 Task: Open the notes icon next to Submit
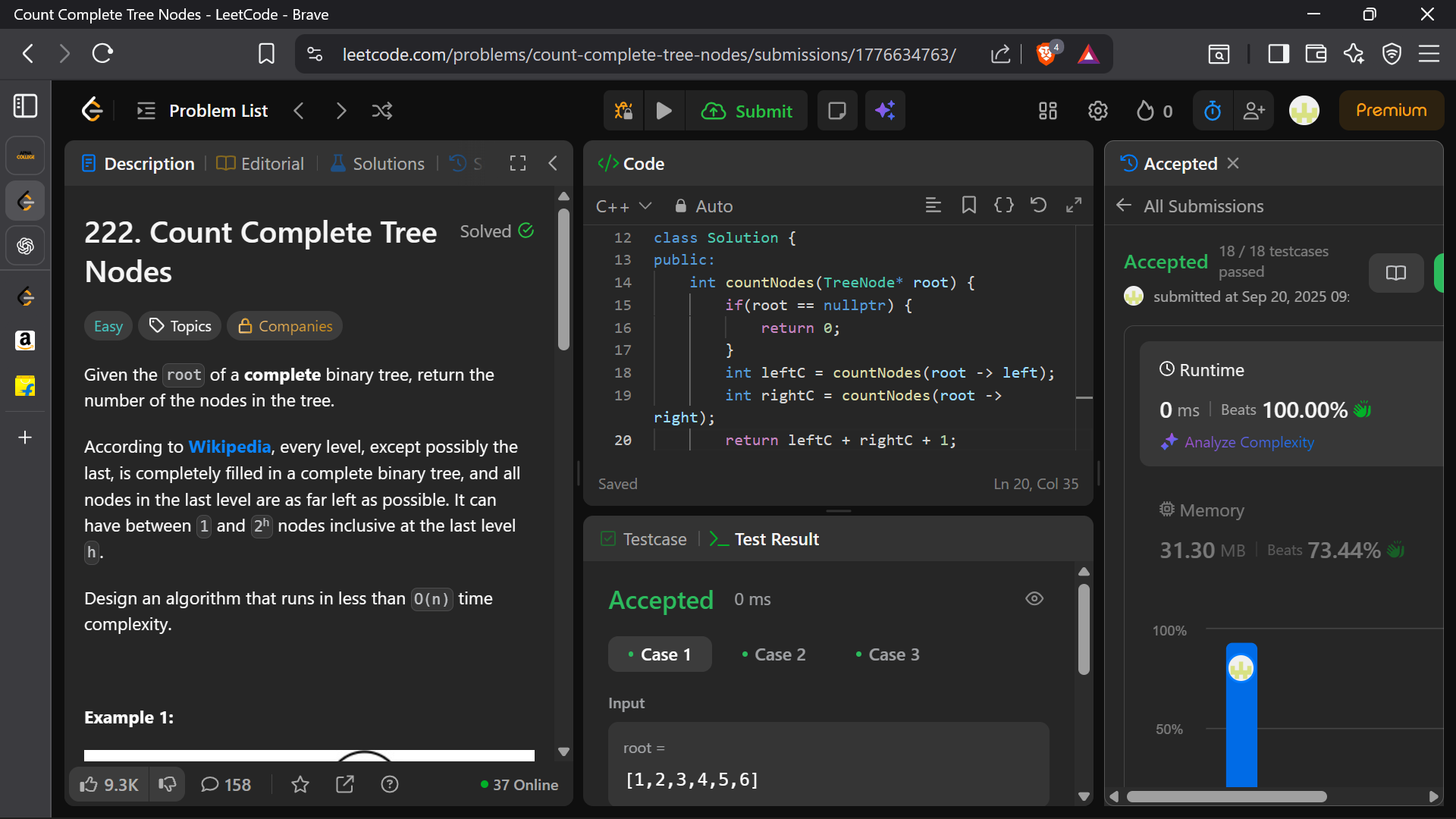point(837,111)
